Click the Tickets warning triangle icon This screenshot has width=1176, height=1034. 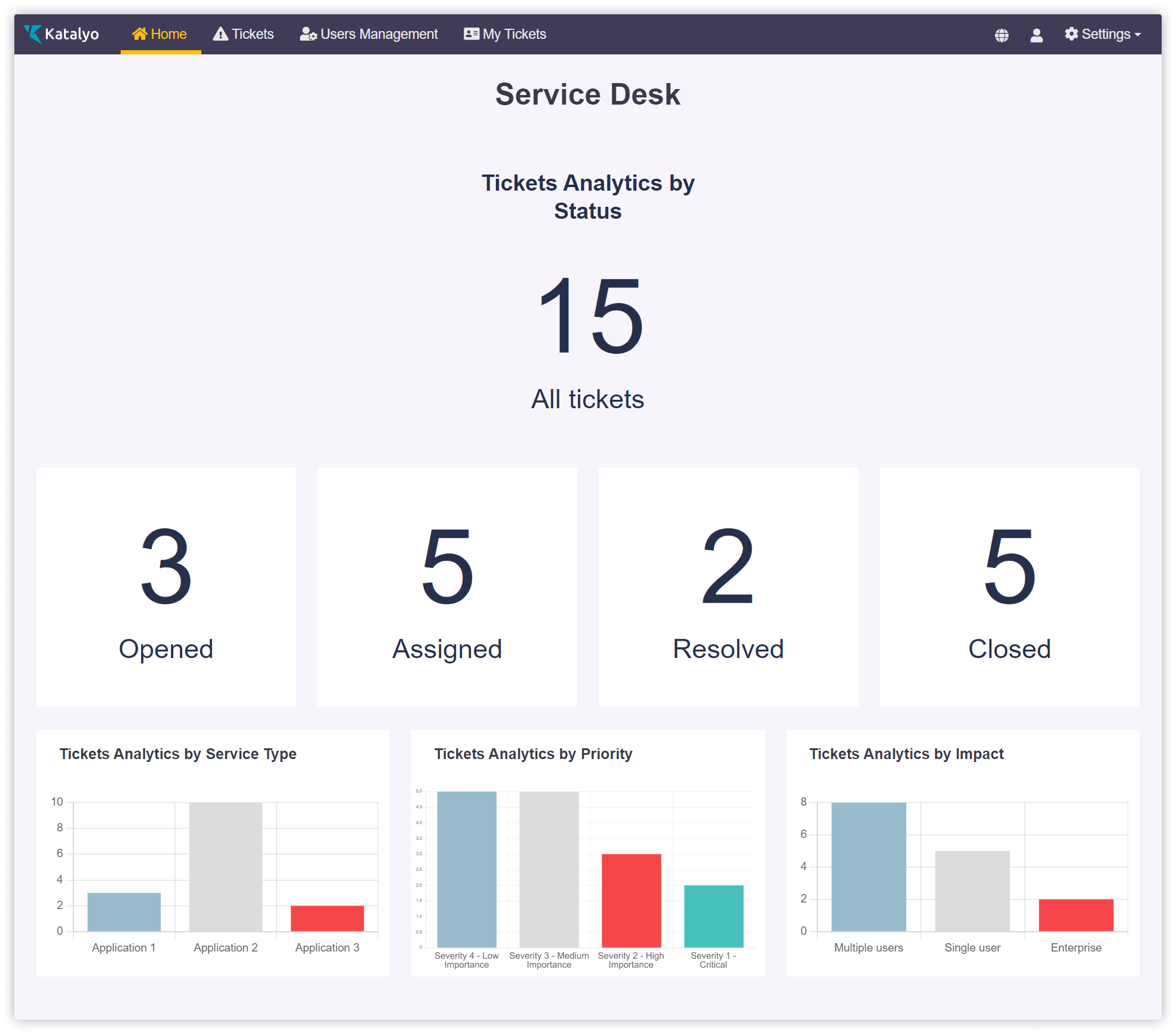point(220,34)
